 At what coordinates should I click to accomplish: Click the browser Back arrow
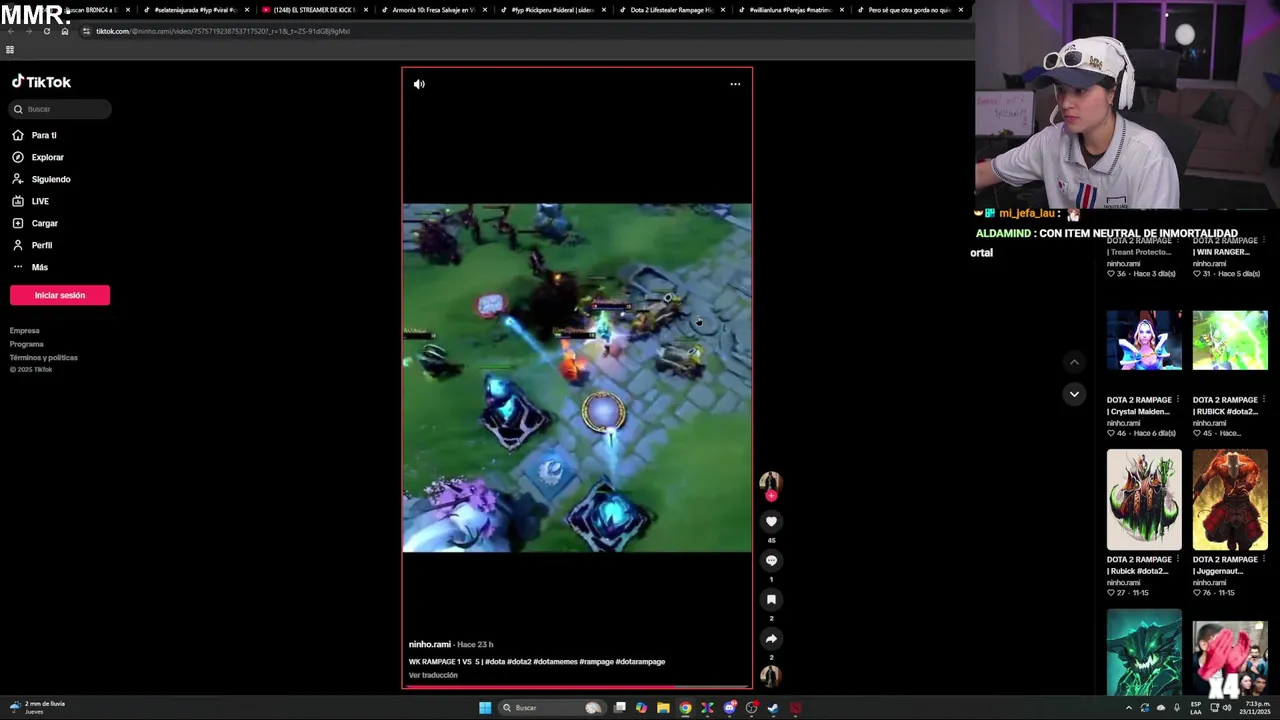point(11,31)
